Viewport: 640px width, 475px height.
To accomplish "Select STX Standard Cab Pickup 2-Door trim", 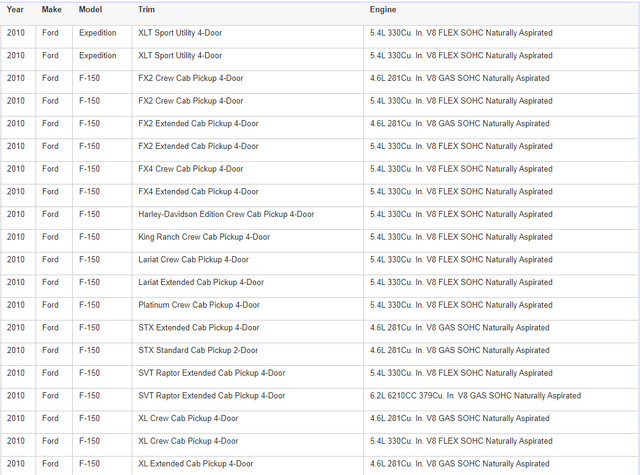I will point(198,350).
